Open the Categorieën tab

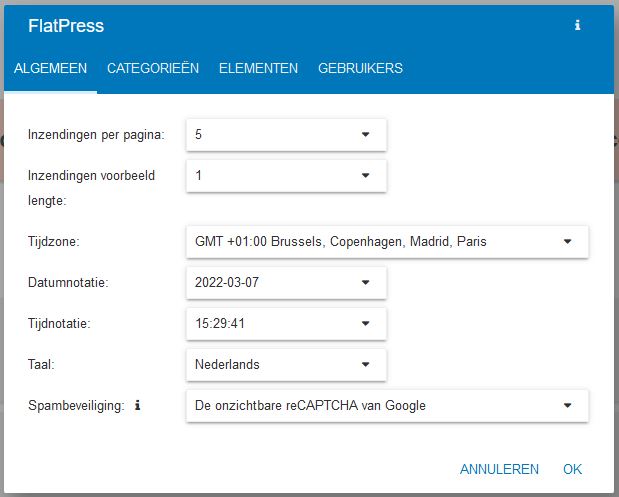tap(153, 68)
